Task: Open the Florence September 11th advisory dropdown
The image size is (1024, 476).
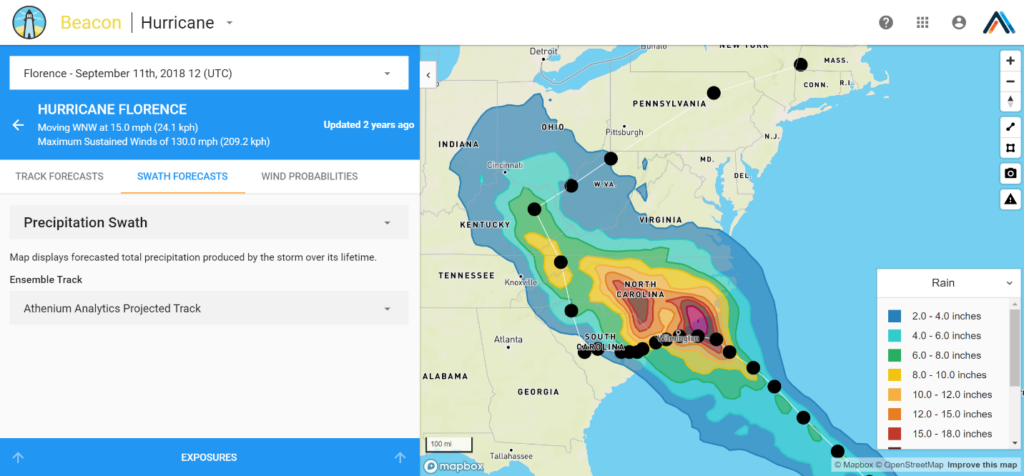Action: [209, 73]
